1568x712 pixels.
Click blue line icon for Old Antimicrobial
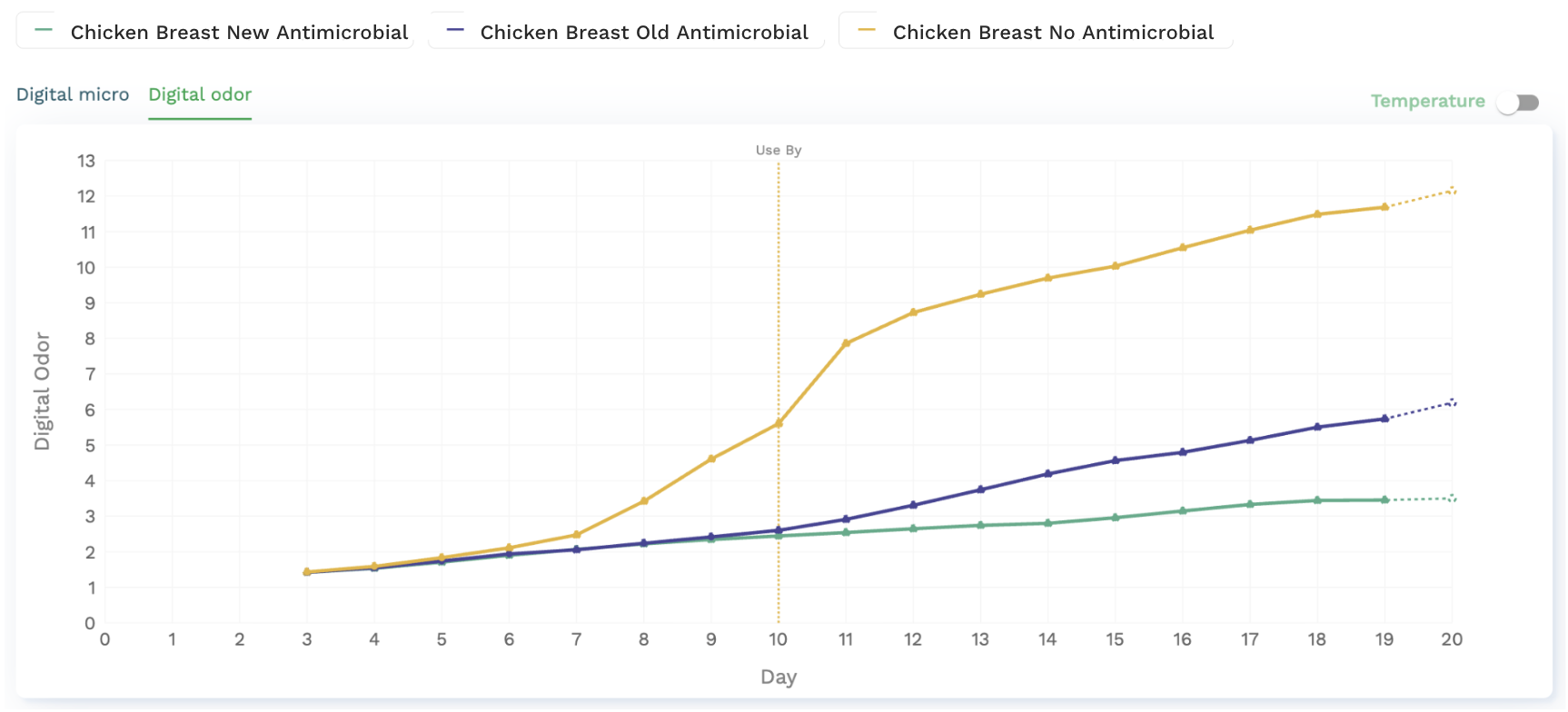[455, 31]
